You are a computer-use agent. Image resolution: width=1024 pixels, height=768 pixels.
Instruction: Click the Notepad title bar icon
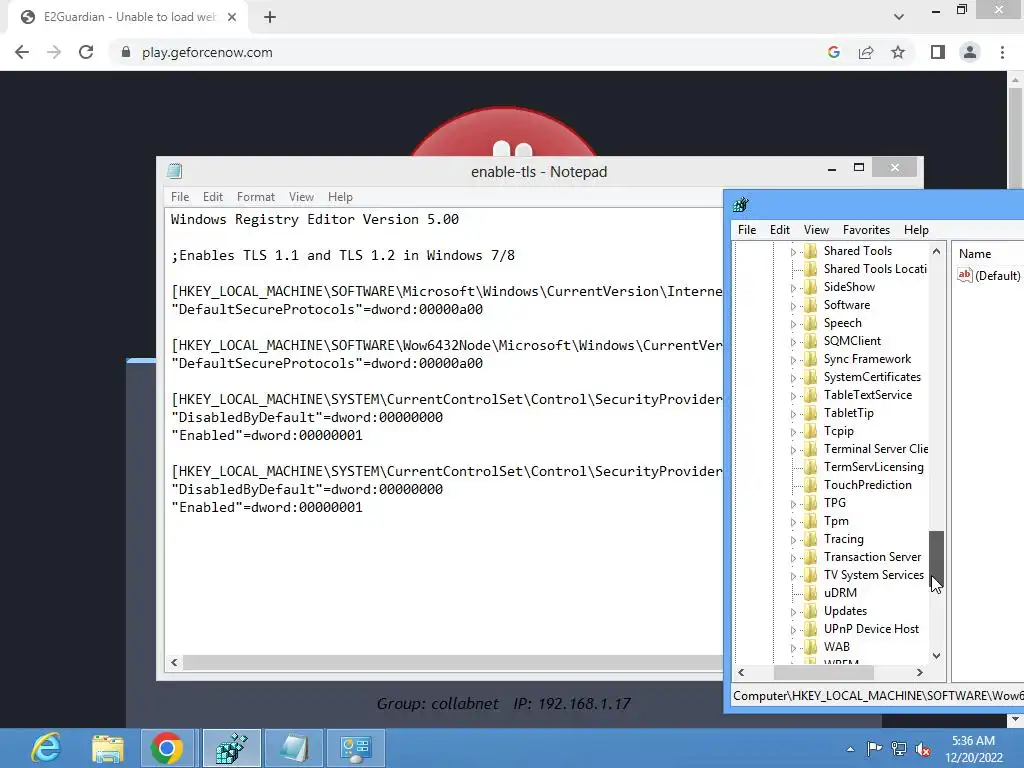[174, 171]
